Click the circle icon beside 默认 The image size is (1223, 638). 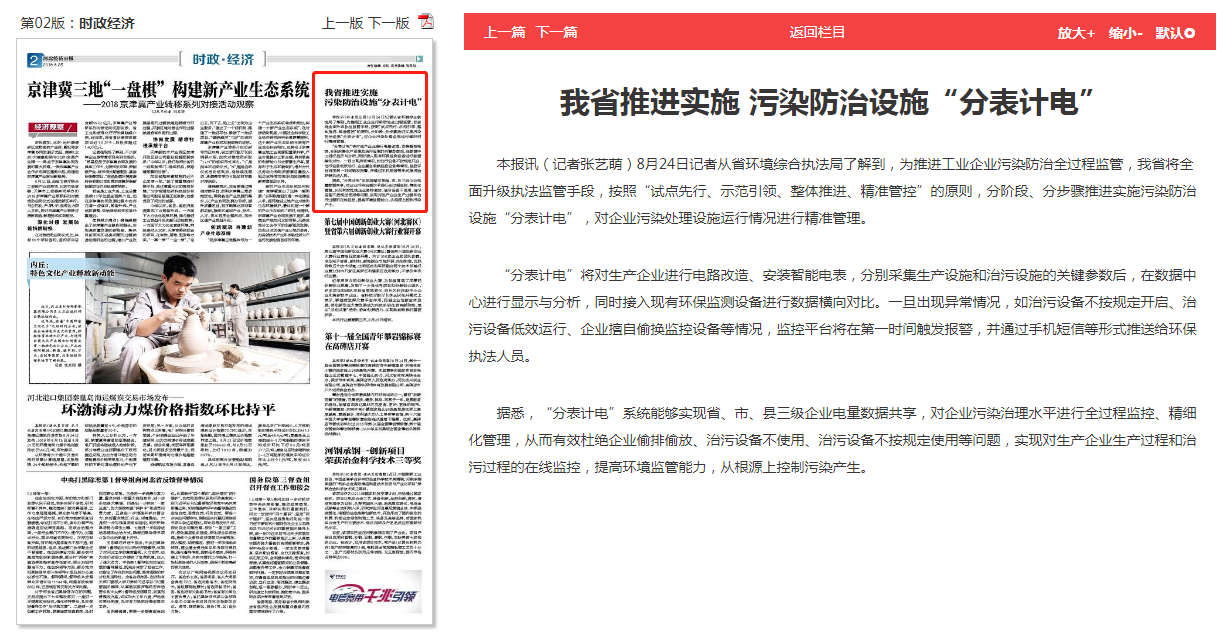point(1190,33)
